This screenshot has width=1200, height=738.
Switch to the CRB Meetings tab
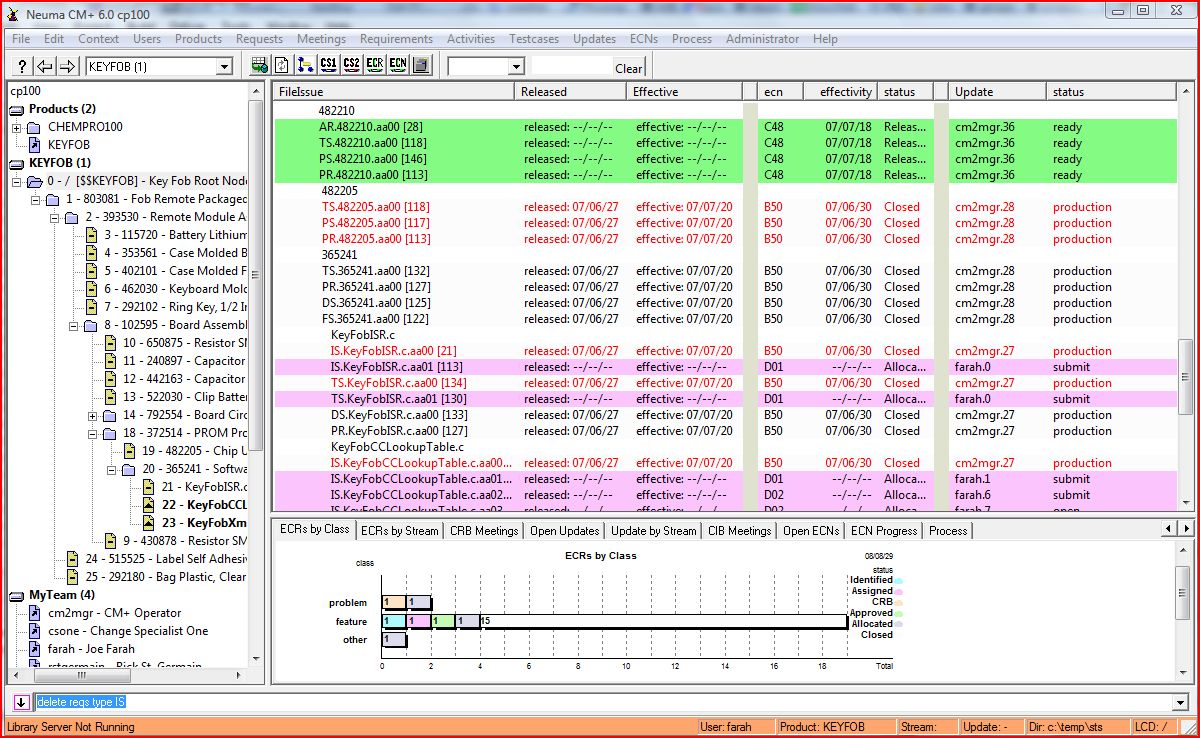(483, 531)
